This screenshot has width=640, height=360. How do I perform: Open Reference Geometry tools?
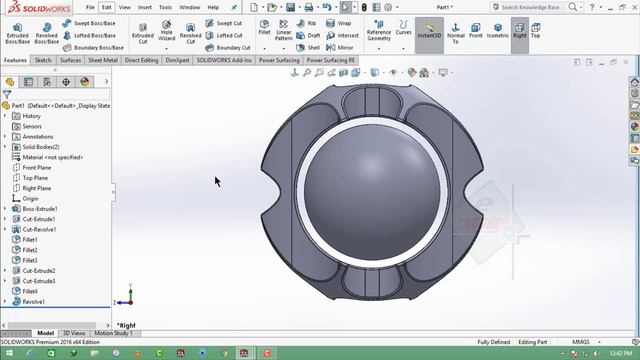pos(379,30)
